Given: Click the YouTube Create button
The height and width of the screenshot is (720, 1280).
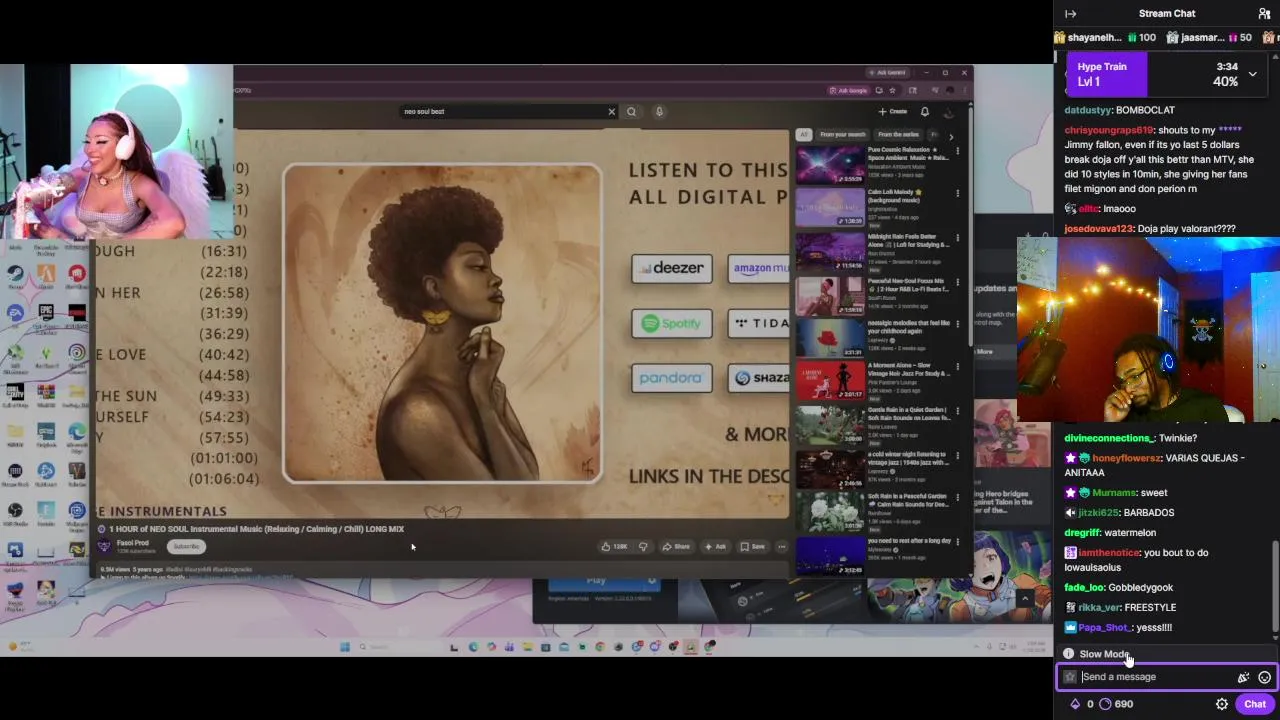Looking at the screenshot, I should pos(892,112).
